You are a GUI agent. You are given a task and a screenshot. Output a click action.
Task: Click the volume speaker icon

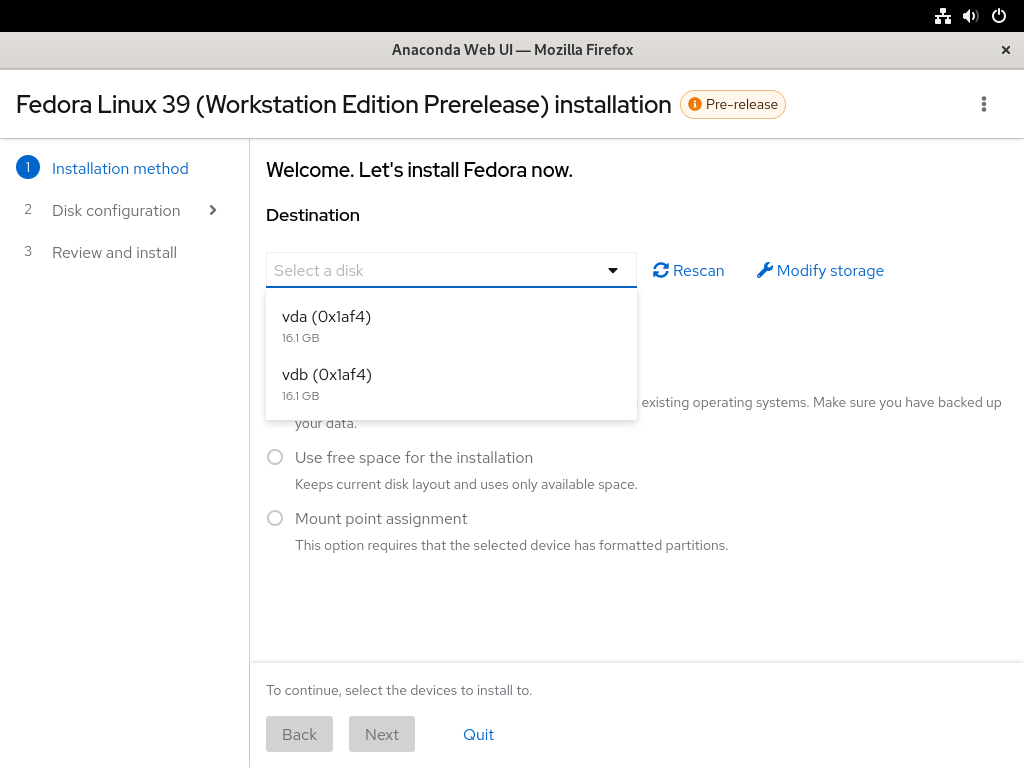pos(970,16)
